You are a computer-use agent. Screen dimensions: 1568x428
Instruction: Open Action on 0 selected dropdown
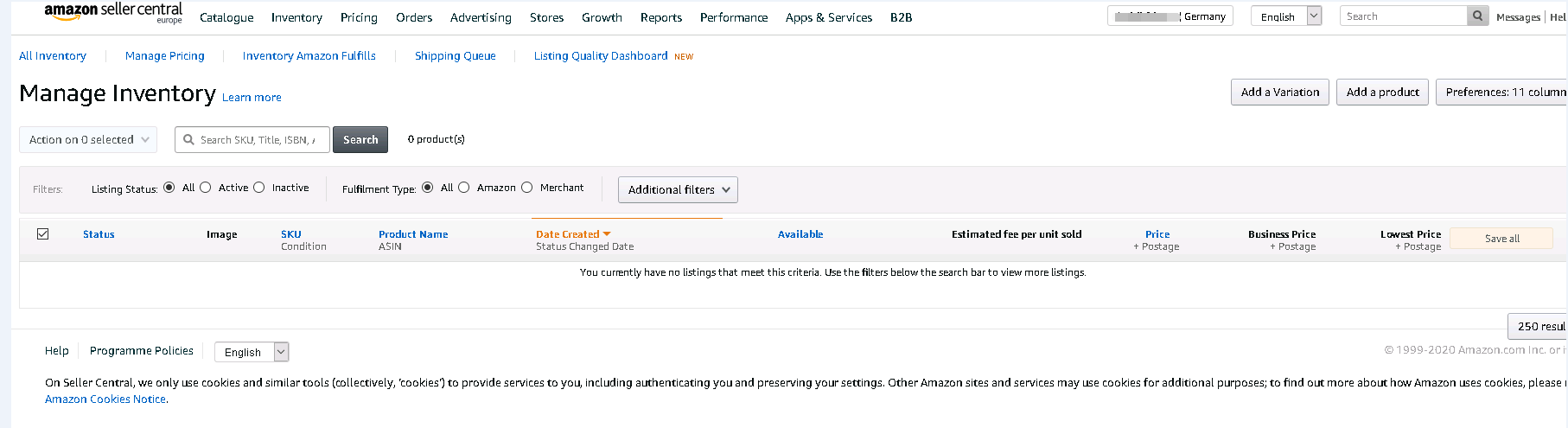(88, 139)
